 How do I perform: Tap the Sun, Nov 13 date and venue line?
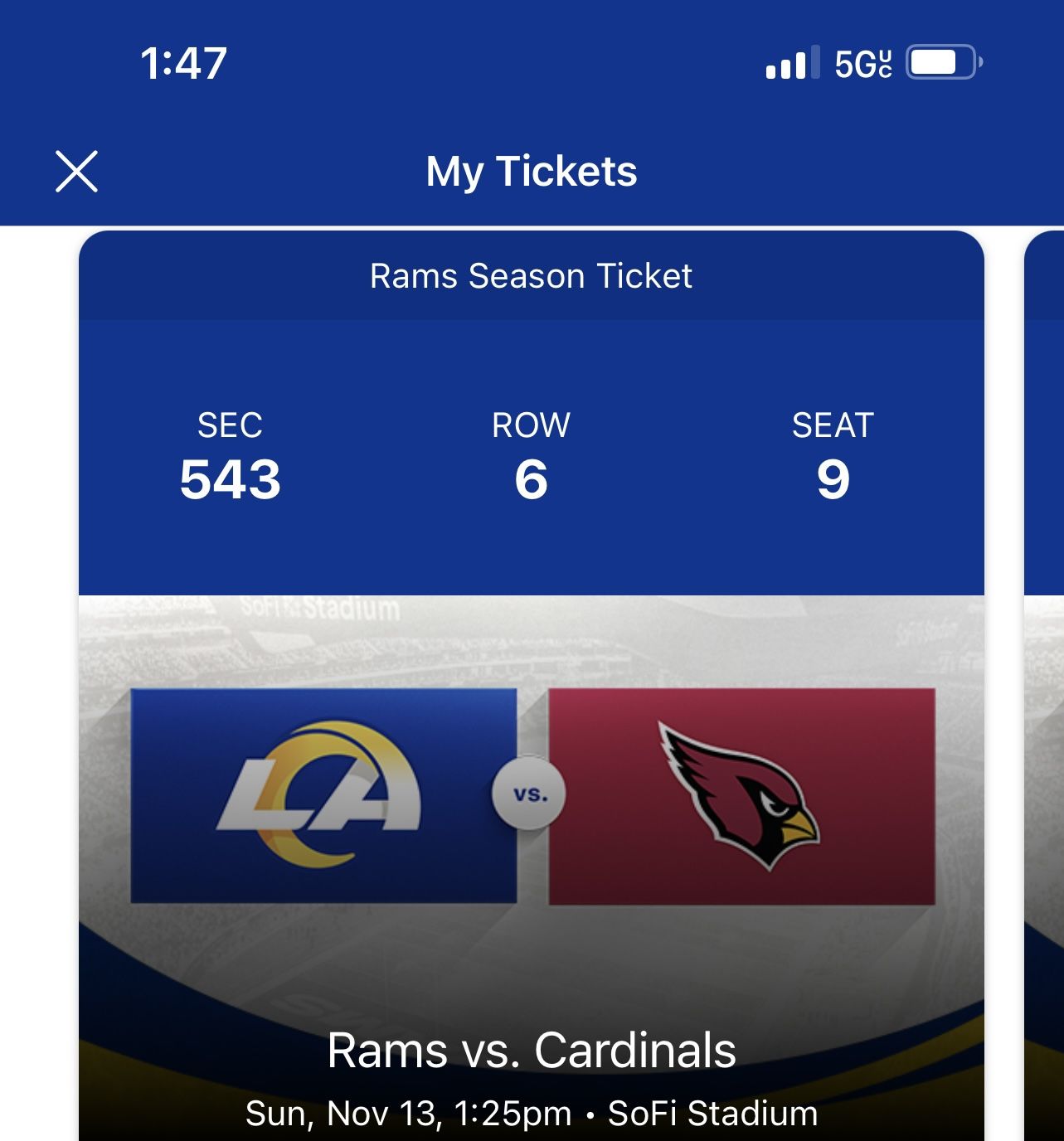tap(531, 1113)
